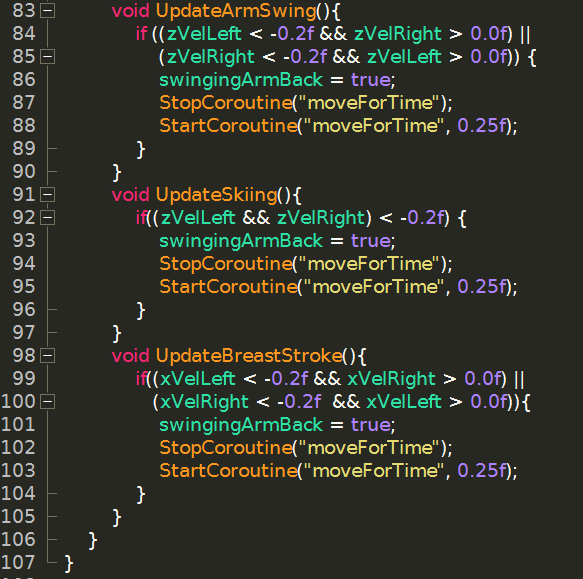This screenshot has width=583, height=579.
Task: Collapse the UpdateSkiing fold at line 91
Action: [48, 195]
